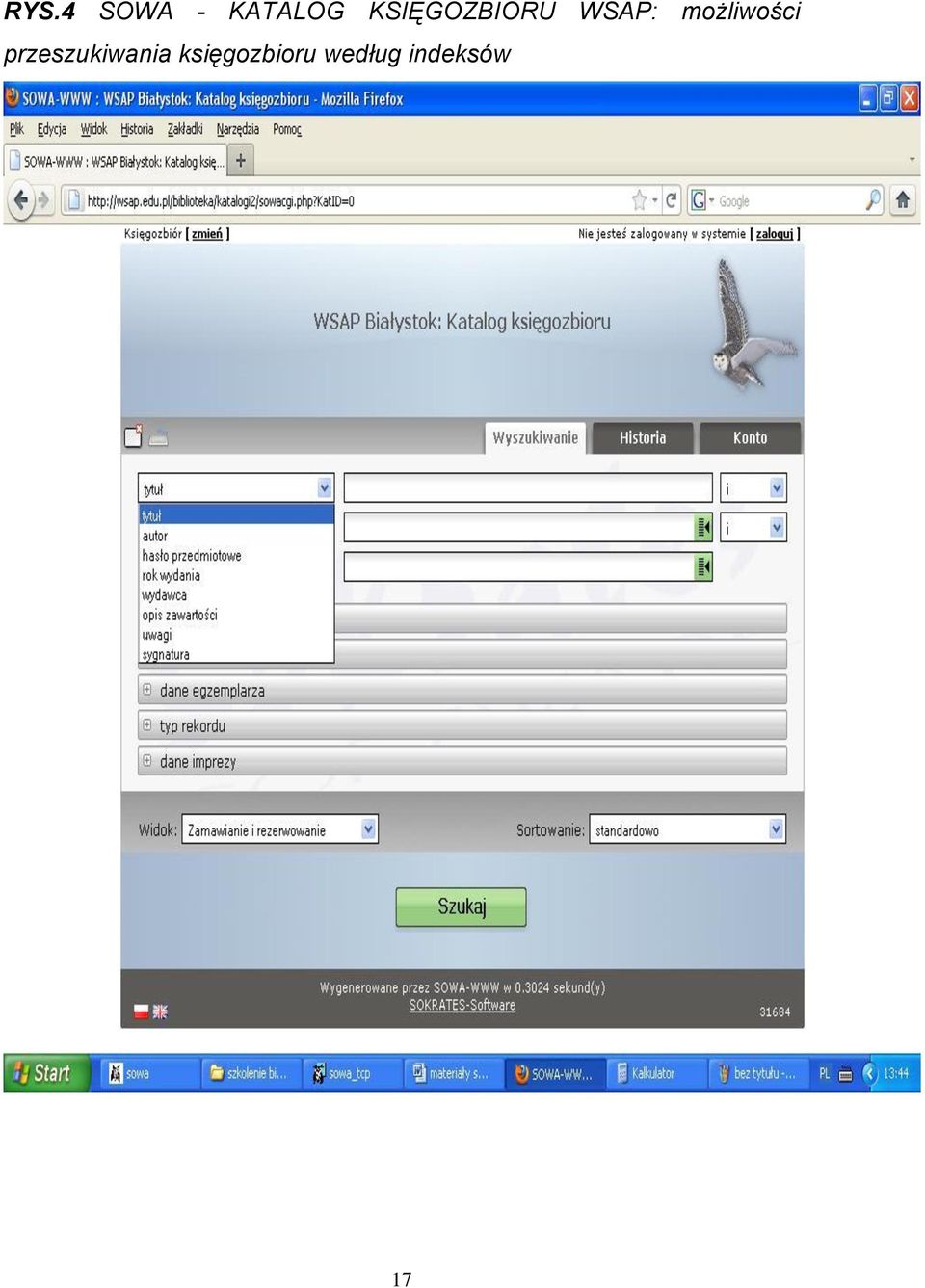
Task: Select autor from the index list
Action: coord(236,536)
